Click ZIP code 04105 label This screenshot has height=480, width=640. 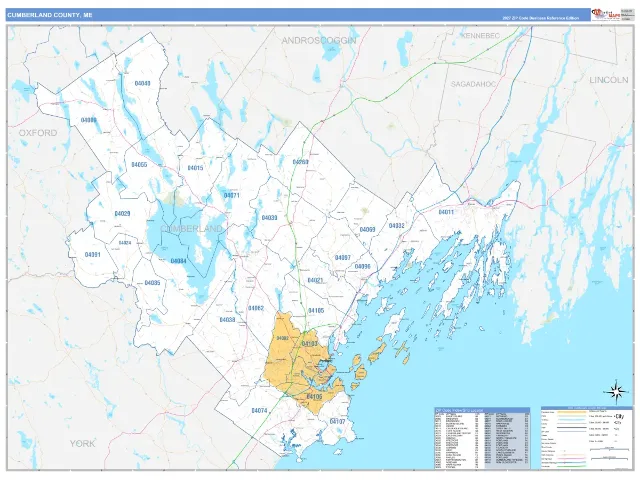[x=316, y=311]
